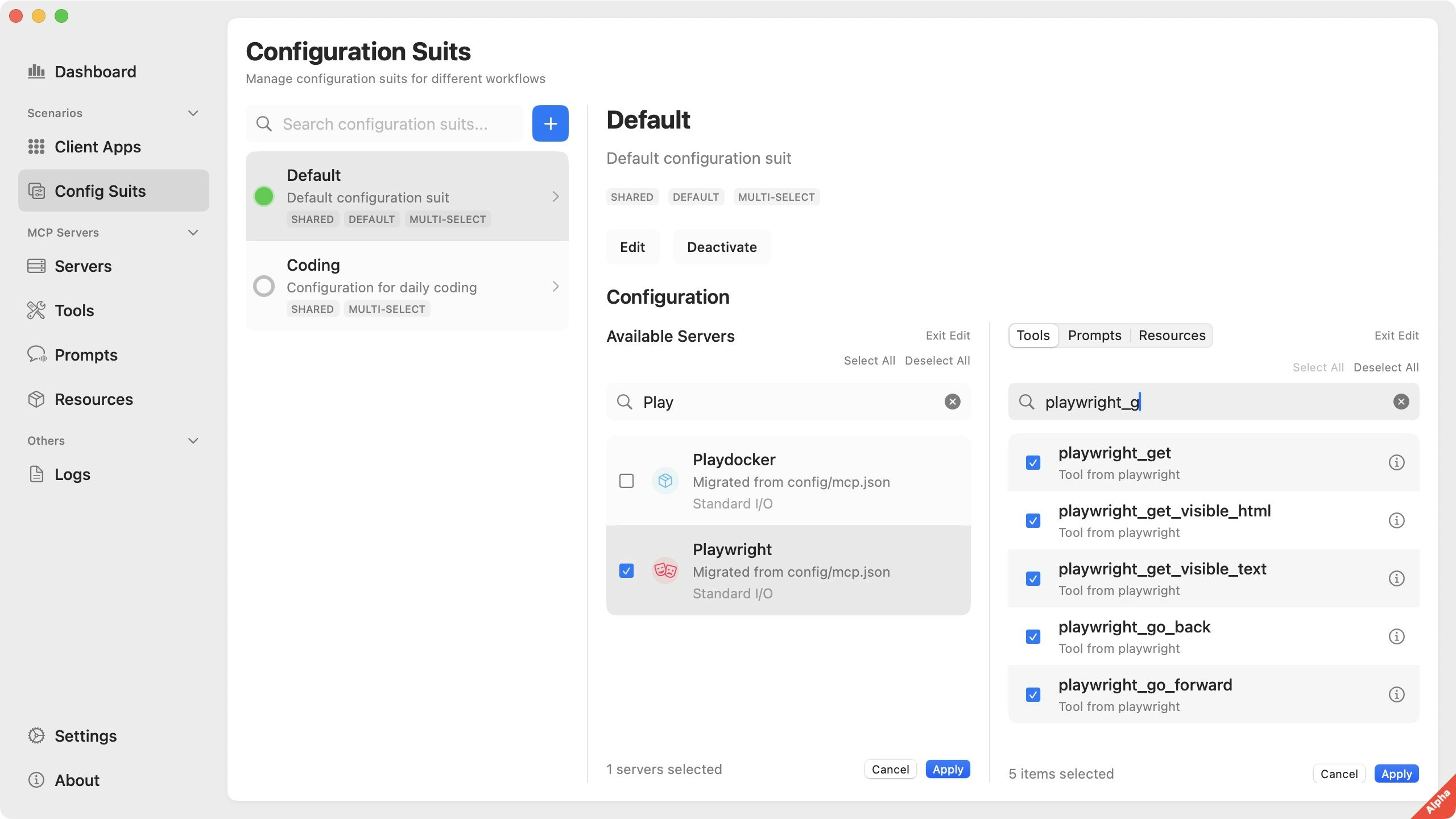Switch to the Resources tab

1172,335
